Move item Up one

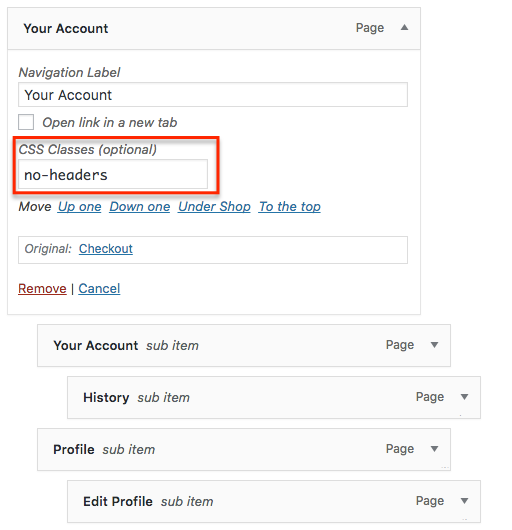(x=79, y=207)
